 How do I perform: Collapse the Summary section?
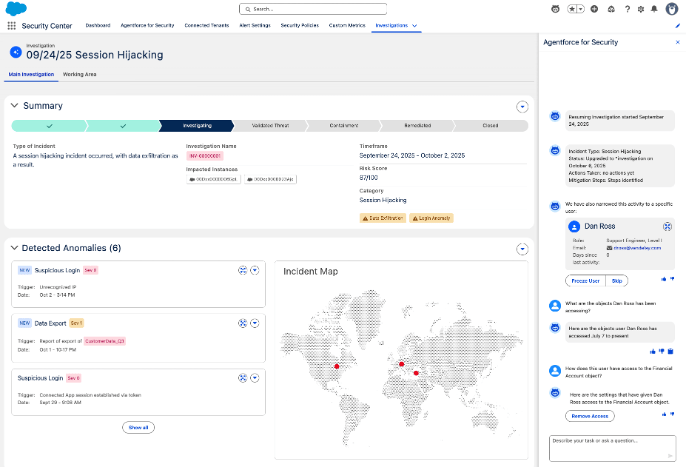[x=13, y=105]
